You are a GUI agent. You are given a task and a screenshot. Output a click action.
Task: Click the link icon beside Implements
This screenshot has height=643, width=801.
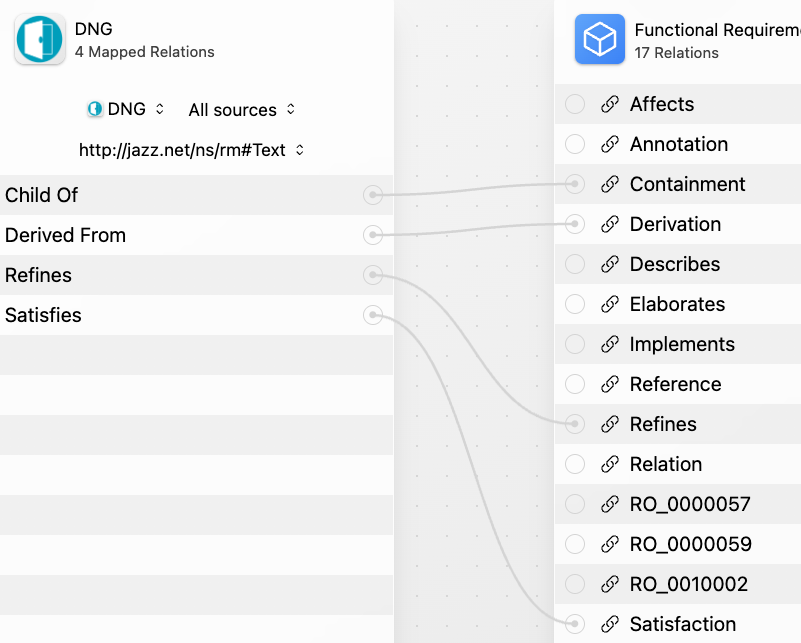(609, 344)
